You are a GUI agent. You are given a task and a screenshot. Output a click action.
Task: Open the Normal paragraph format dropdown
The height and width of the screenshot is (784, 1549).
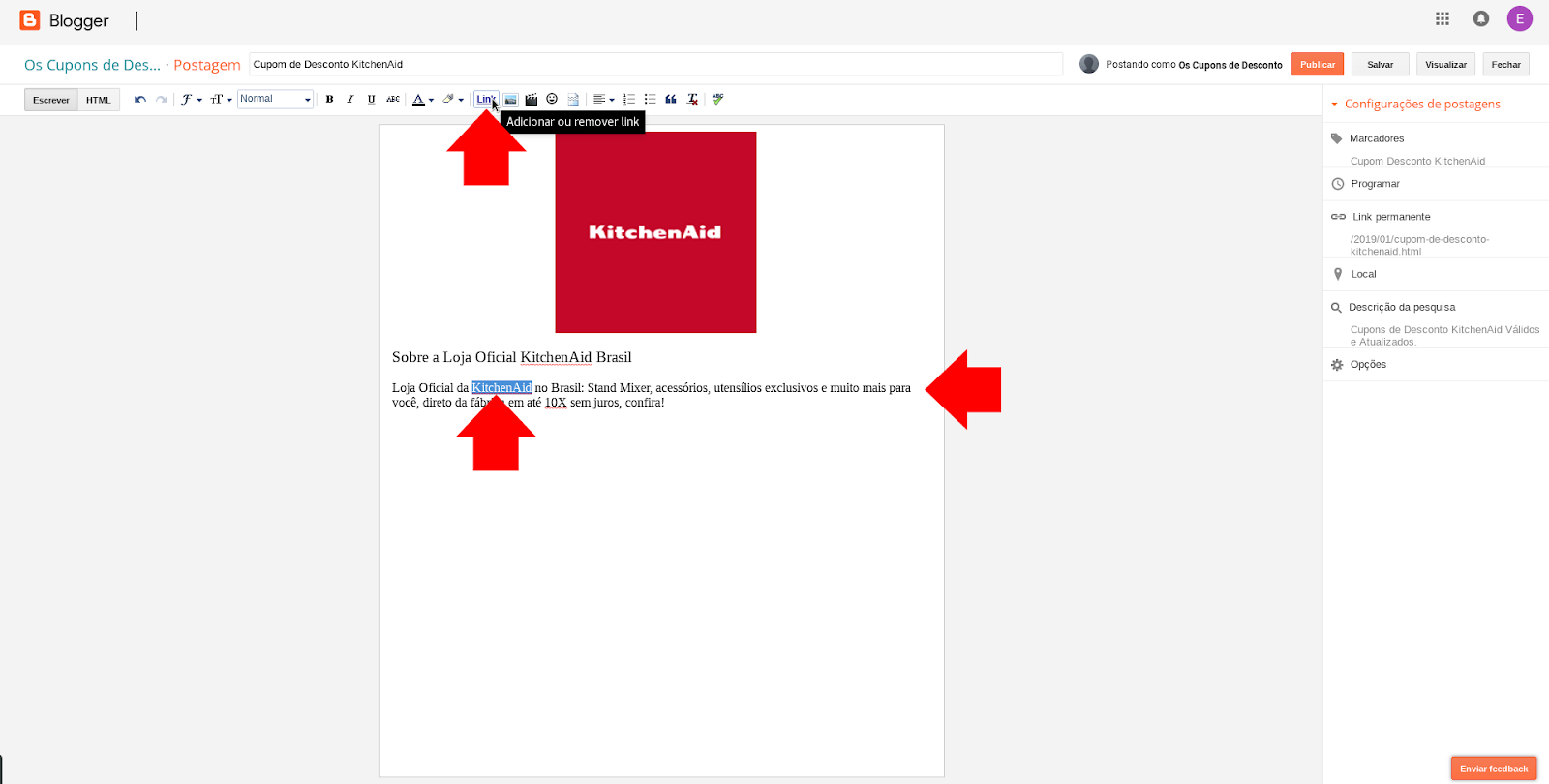tap(276, 99)
